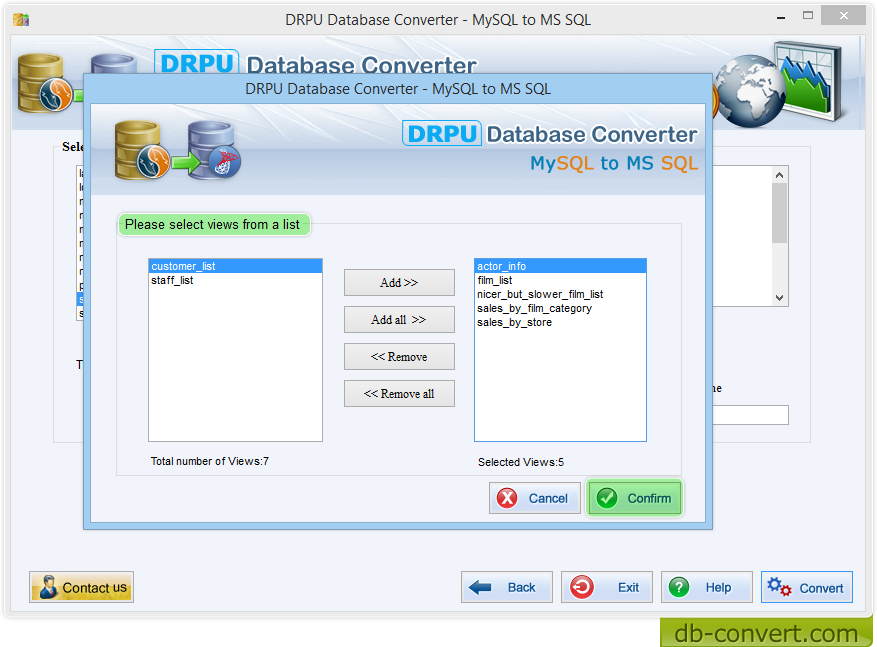
Task: Select sales_by_film_category in the selected views
Action: (x=560, y=308)
